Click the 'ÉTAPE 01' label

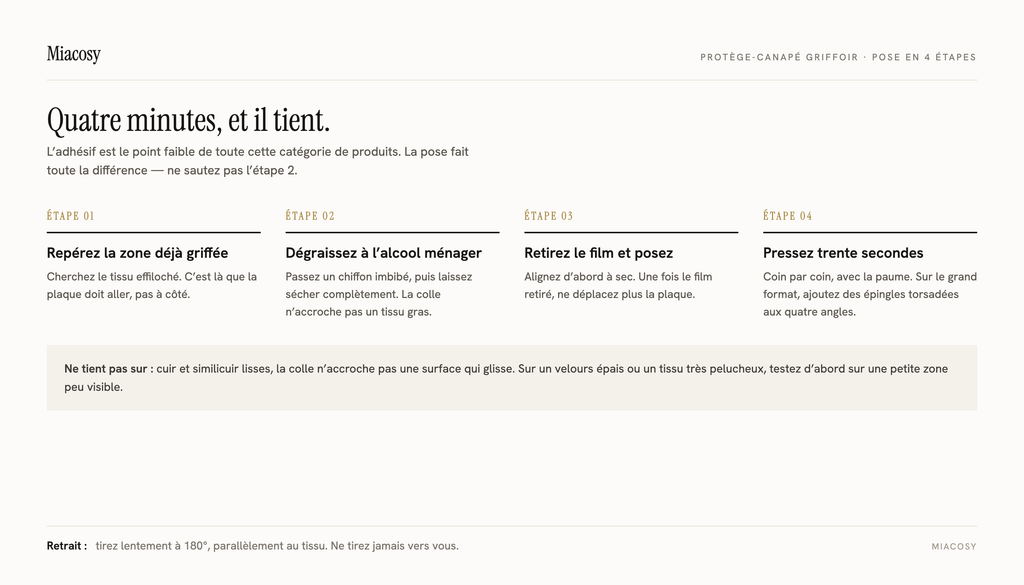pos(71,216)
